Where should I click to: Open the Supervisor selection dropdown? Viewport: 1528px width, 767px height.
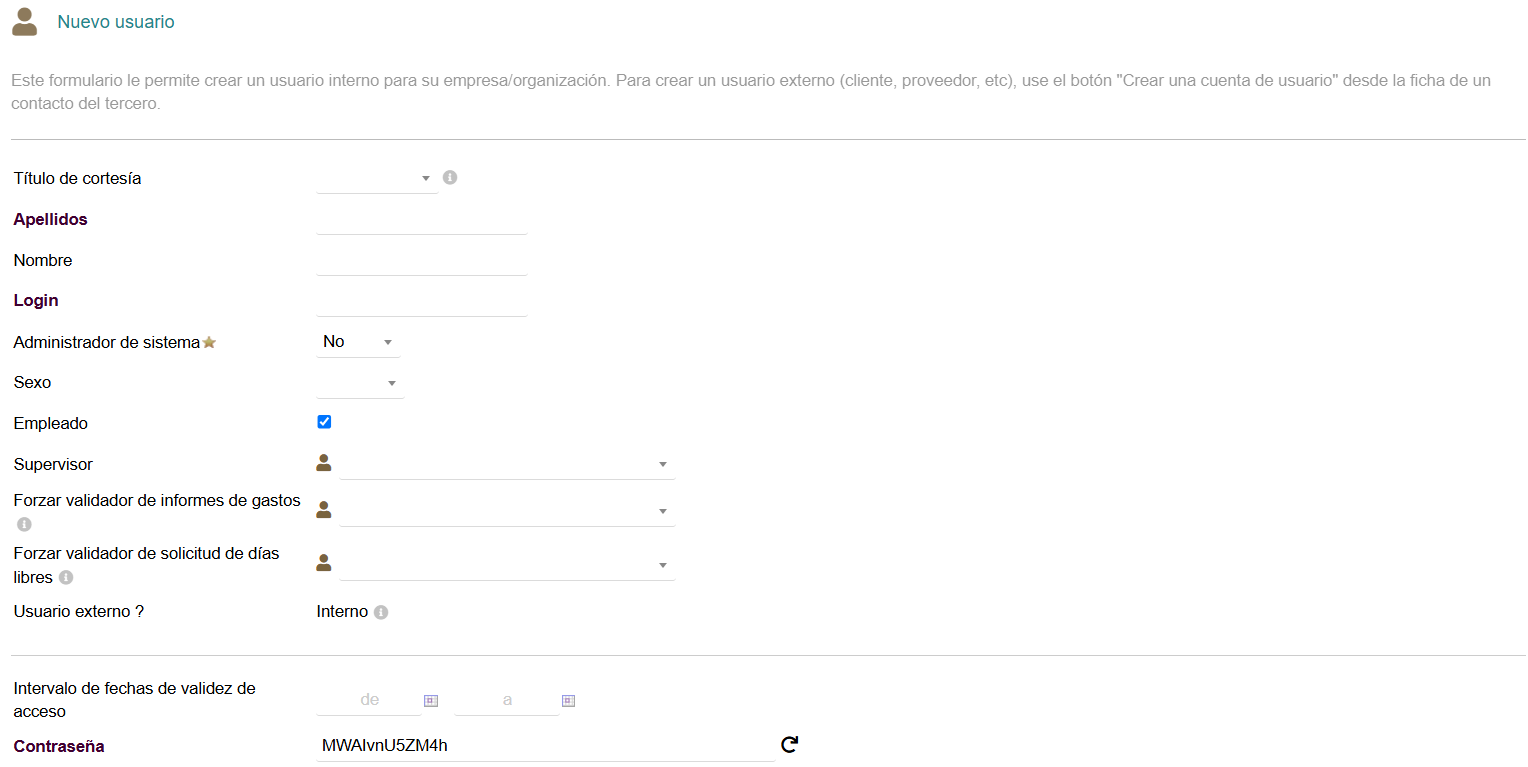pyautogui.click(x=507, y=465)
